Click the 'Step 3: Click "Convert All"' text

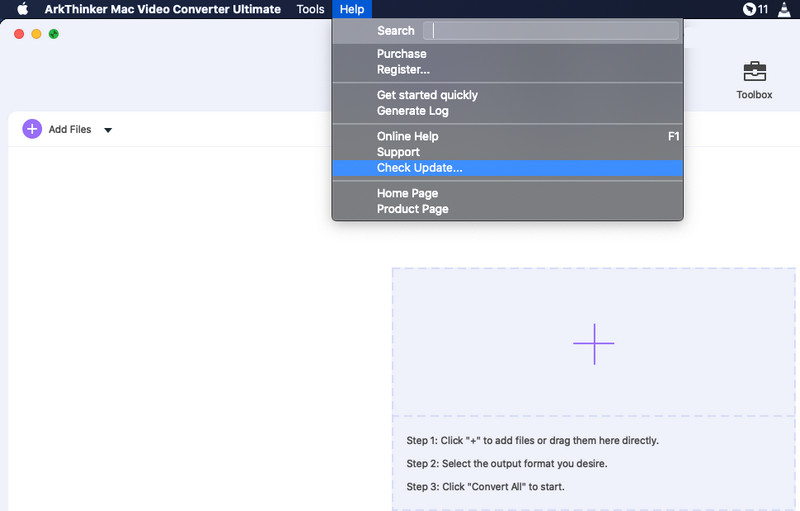(485, 487)
